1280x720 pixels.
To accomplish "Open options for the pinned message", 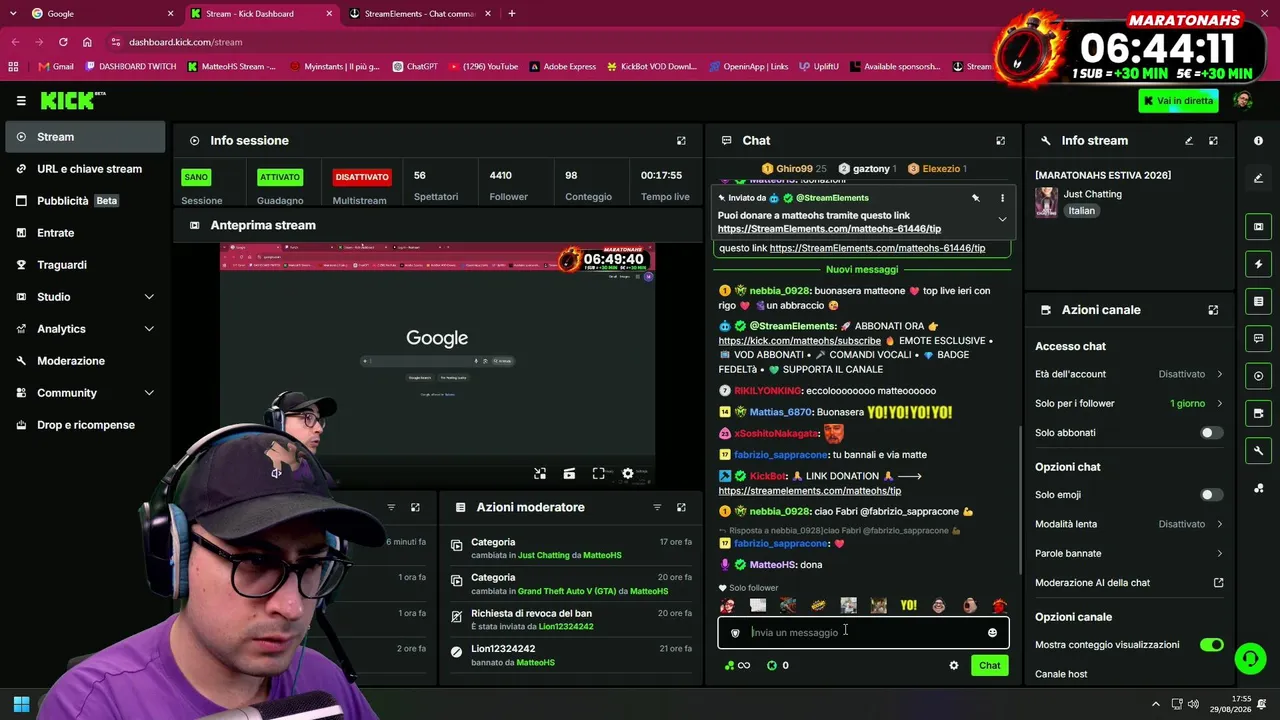I will (1002, 198).
